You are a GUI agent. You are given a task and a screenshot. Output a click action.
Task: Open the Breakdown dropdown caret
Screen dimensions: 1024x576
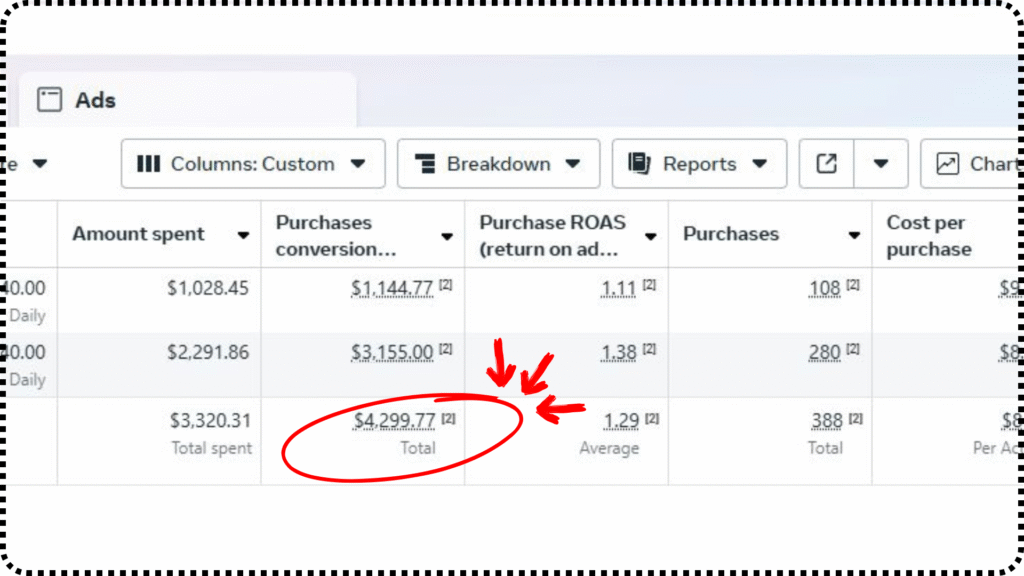[572, 164]
